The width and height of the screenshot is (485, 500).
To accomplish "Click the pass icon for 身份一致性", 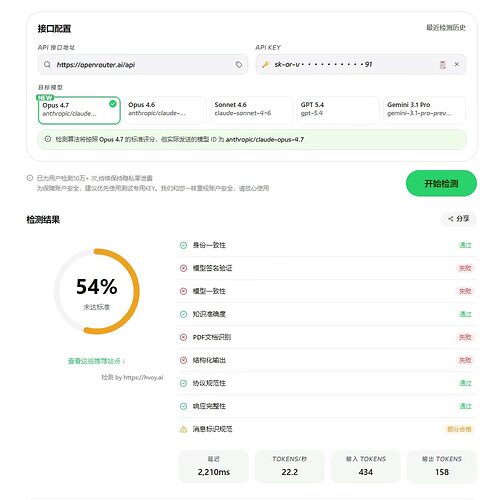I will click(x=183, y=245).
